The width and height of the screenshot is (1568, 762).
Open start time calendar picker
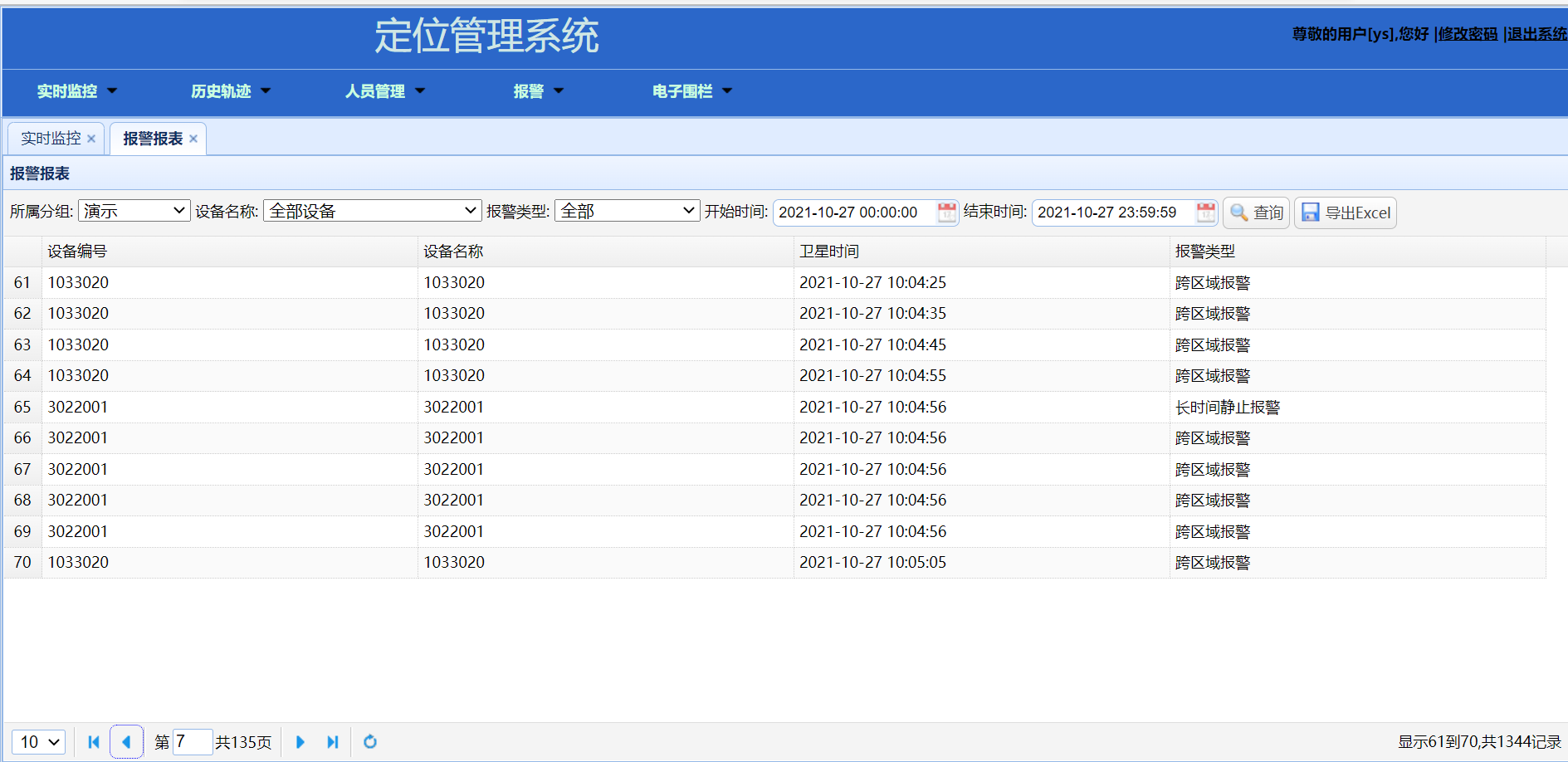coord(946,212)
